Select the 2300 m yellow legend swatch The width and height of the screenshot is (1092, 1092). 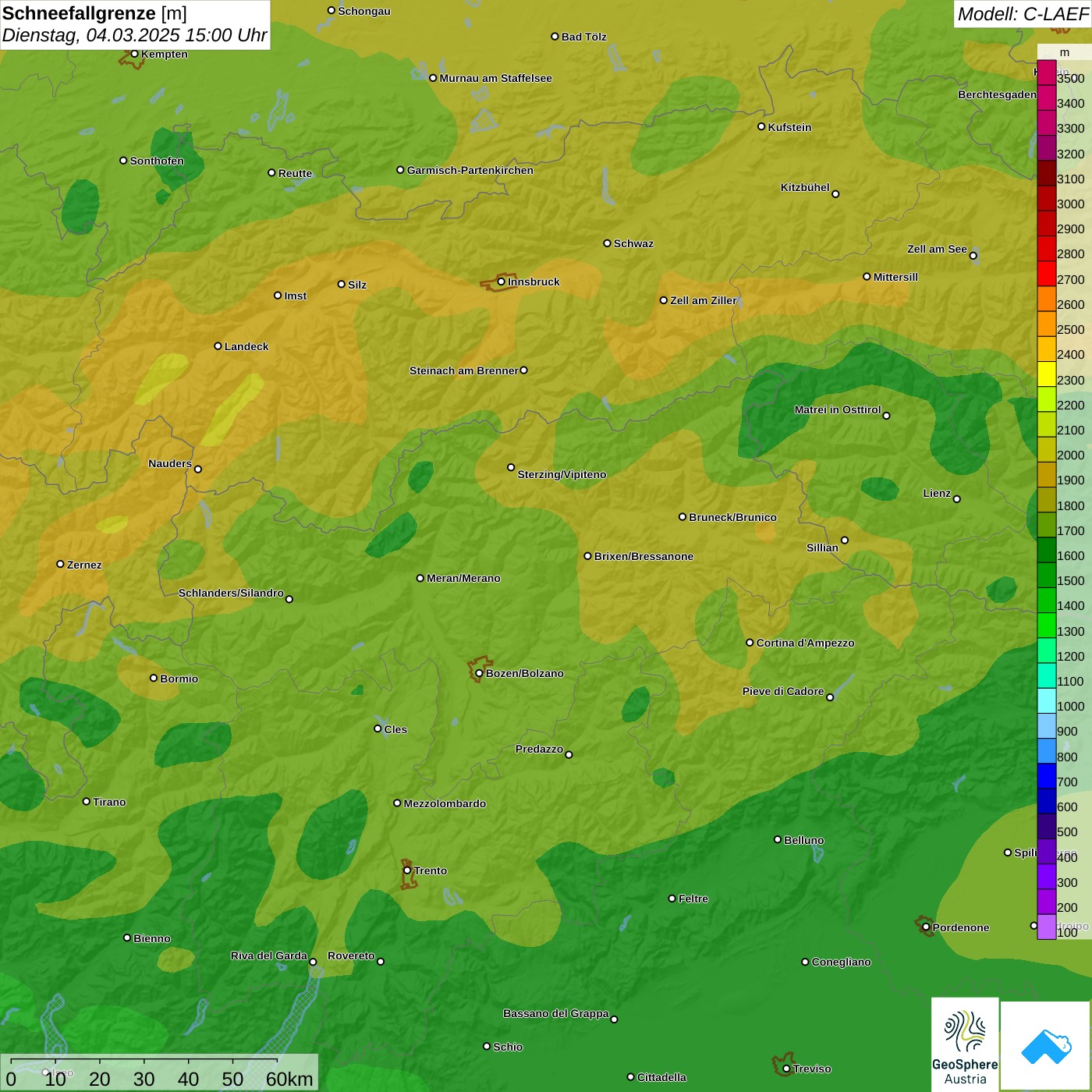click(x=1046, y=374)
